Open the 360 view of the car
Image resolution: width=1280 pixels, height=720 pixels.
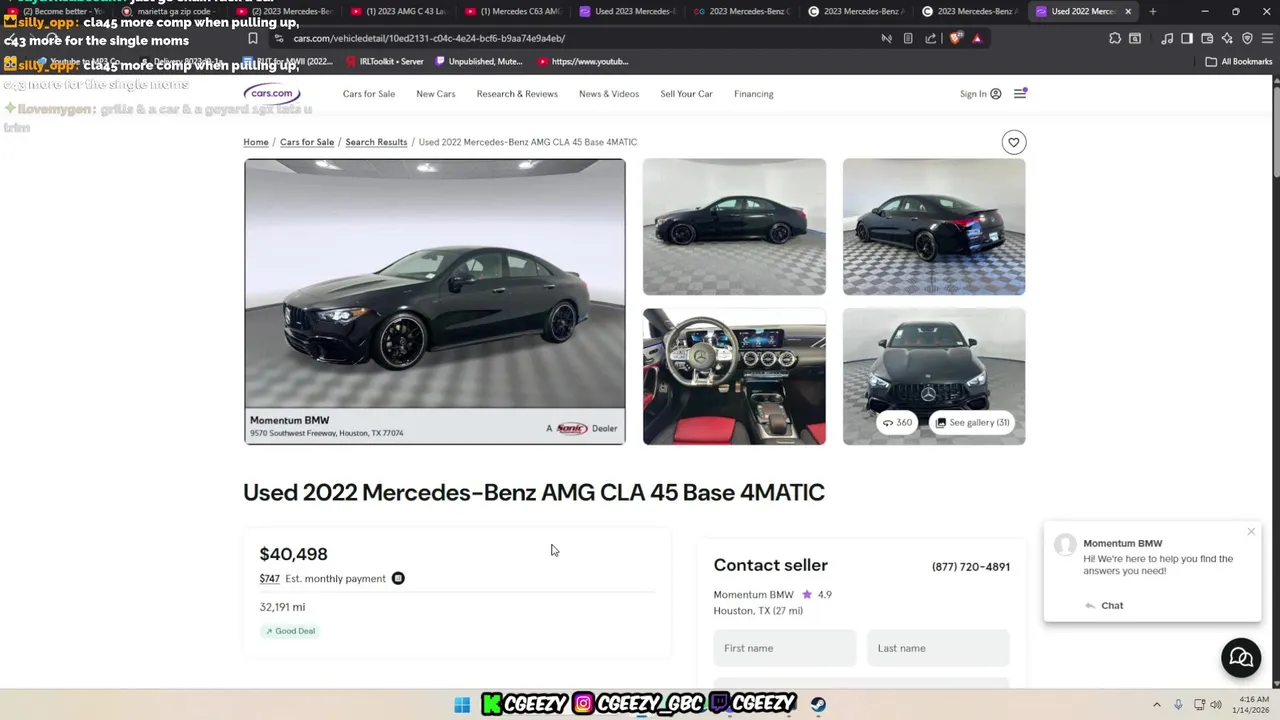897,422
